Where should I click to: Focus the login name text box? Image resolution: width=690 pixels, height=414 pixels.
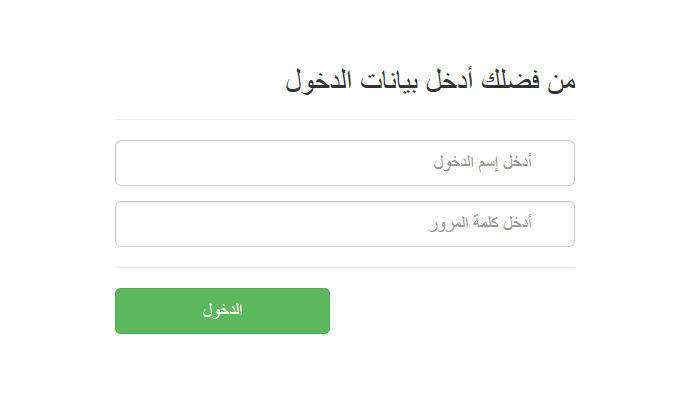tap(345, 163)
